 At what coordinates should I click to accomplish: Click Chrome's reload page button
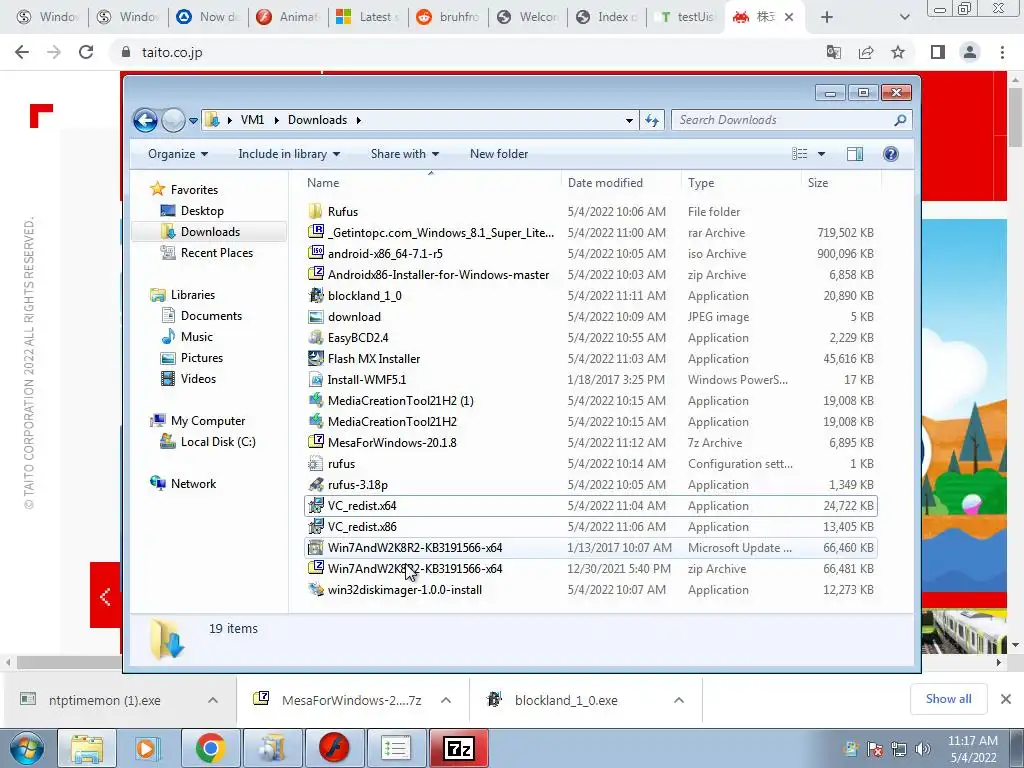click(86, 52)
